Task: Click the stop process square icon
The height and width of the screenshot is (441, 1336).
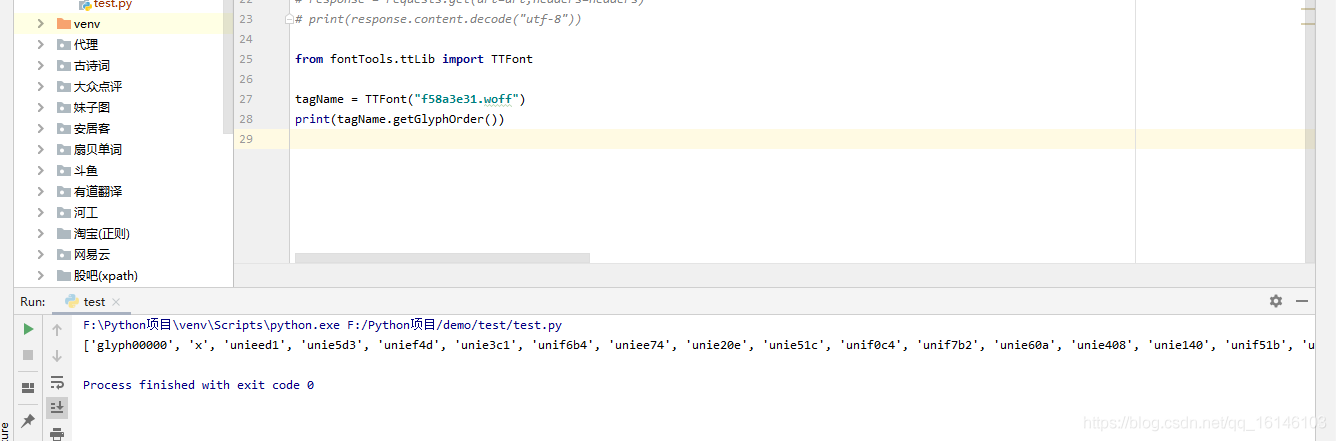Action: pyautogui.click(x=28, y=355)
